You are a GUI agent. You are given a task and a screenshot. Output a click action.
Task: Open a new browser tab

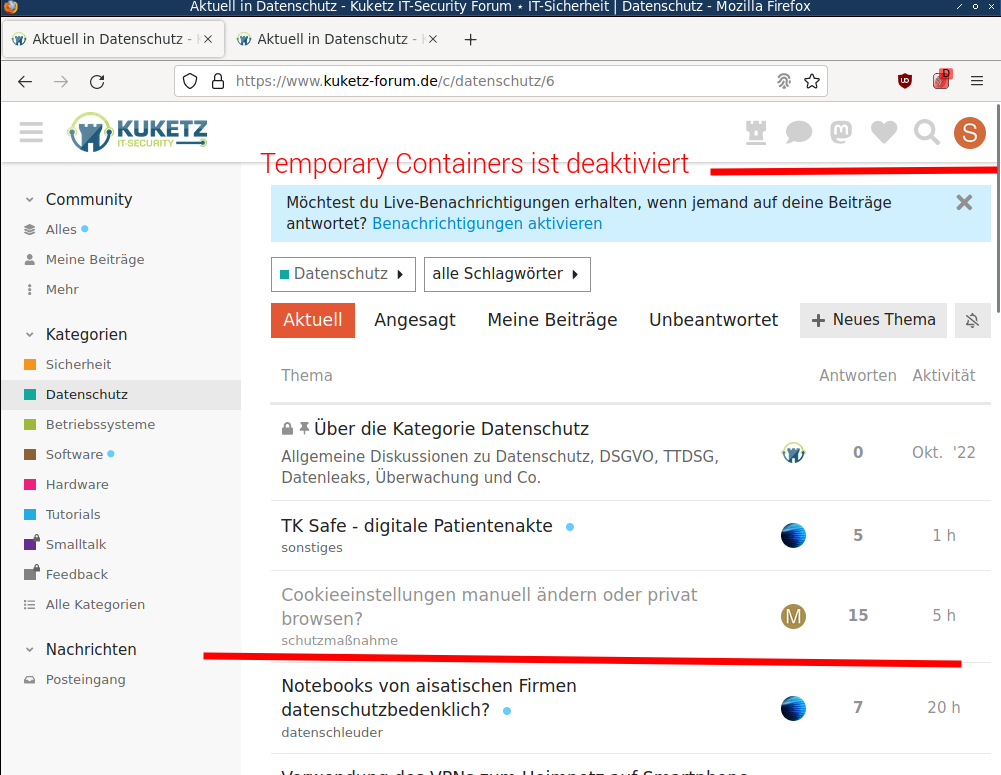[x=470, y=40]
